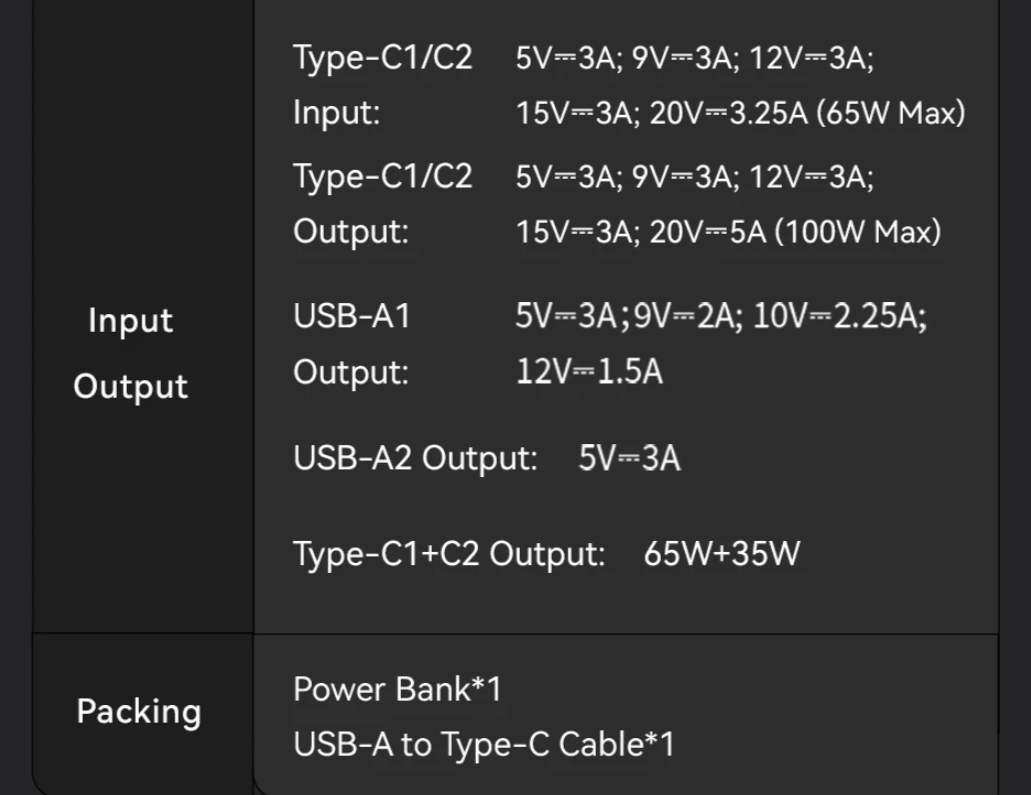The image size is (1031, 795).
Task: Click '12V⎓3A;' in the Type-C output row
Action: pyautogui.click(x=811, y=177)
